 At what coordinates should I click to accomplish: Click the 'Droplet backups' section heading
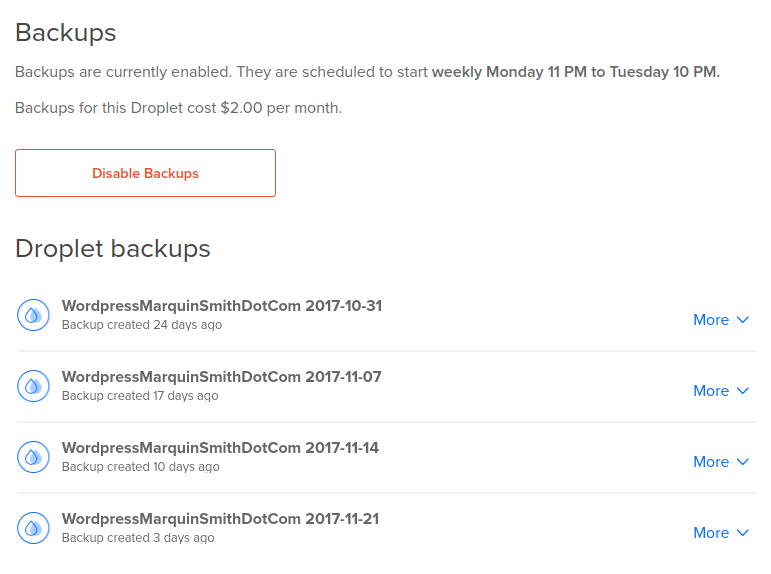pos(113,249)
